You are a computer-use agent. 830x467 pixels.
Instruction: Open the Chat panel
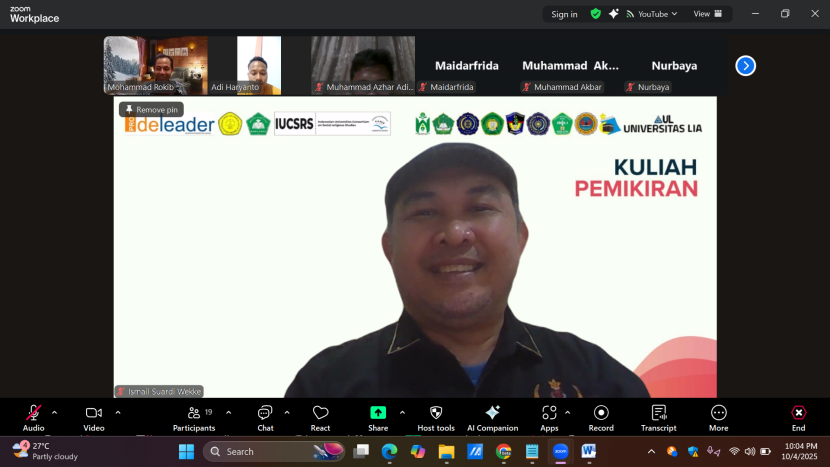[x=265, y=413]
